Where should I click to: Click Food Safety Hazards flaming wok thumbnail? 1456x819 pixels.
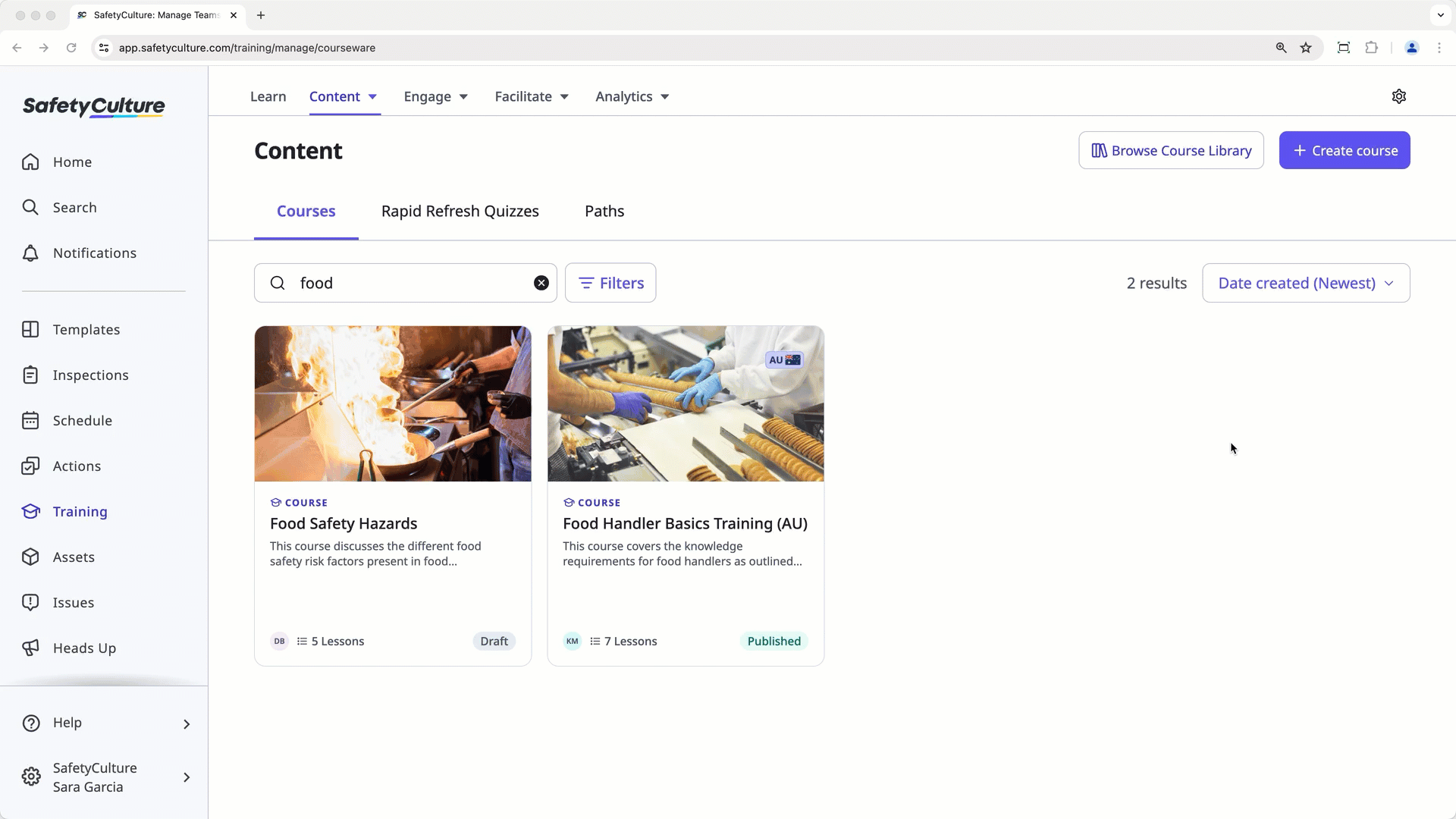[393, 403]
